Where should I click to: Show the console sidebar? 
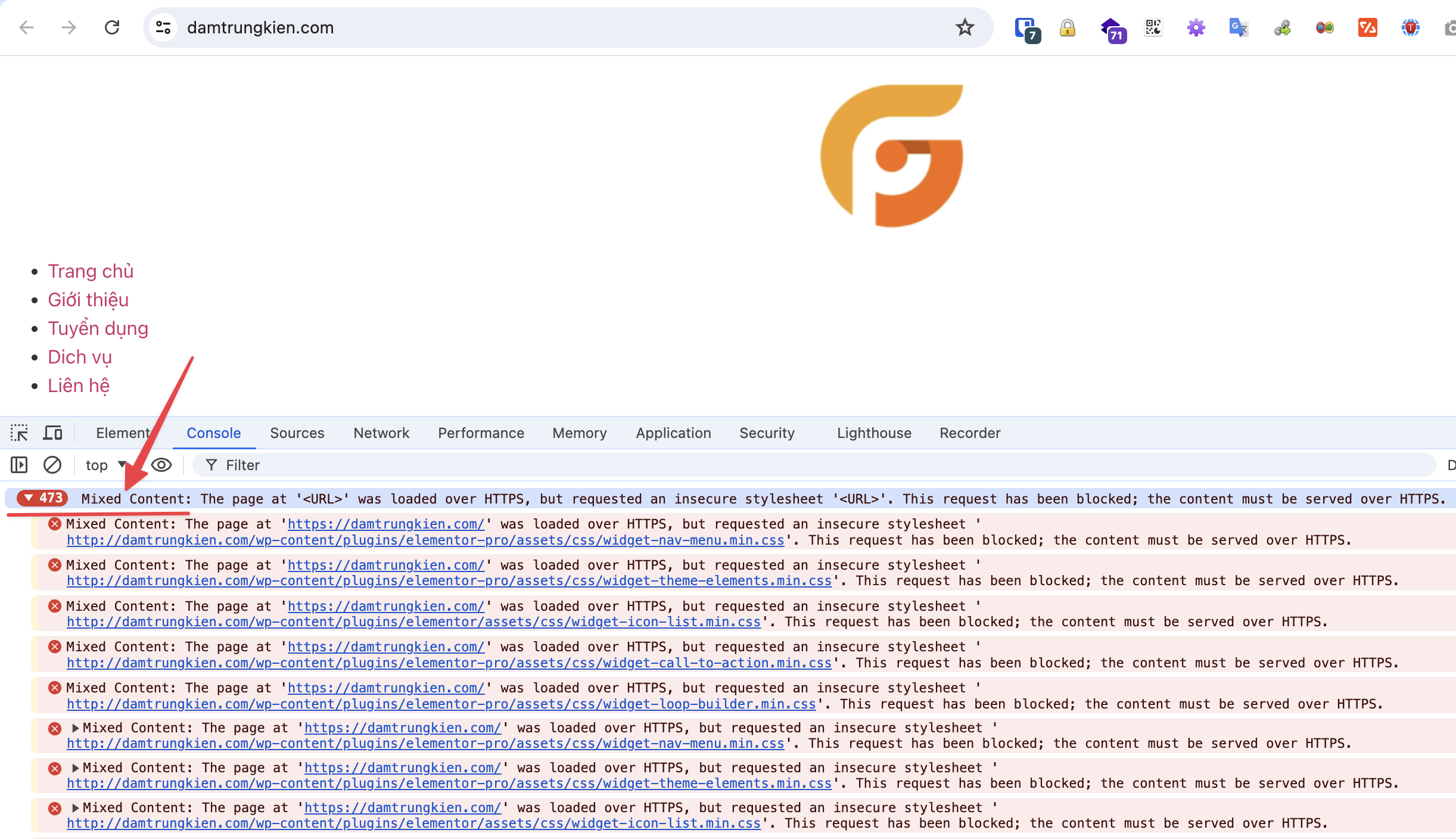click(19, 465)
